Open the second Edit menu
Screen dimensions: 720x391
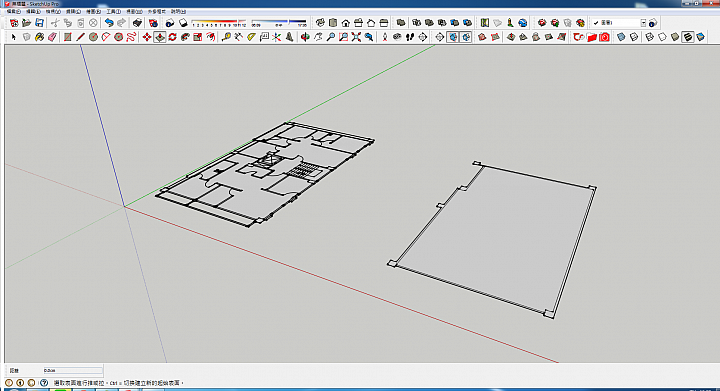click(33, 11)
